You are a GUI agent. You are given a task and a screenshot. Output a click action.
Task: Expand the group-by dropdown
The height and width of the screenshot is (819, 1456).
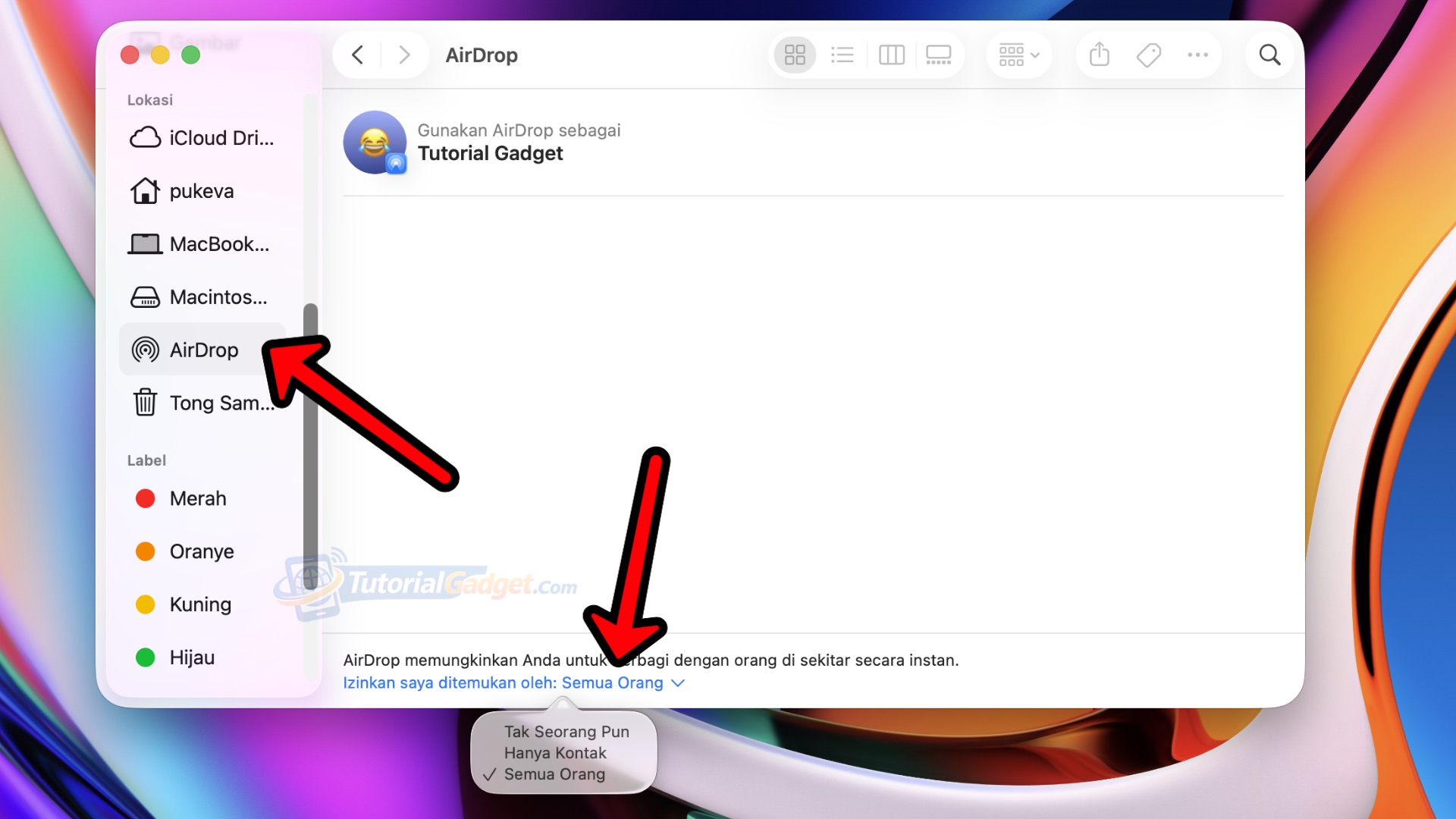tap(1018, 55)
